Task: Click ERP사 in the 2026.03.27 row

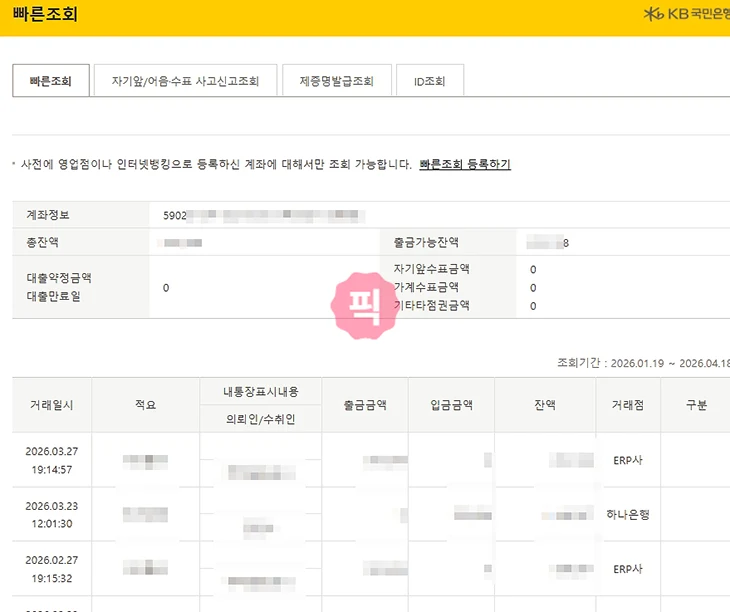Action: (628, 460)
